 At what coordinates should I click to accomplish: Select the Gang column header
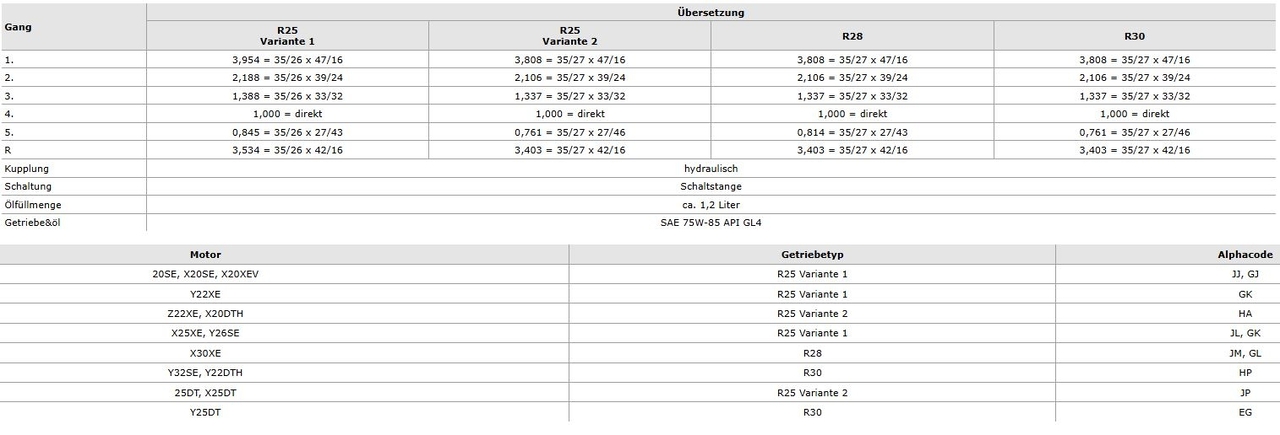tap(18, 27)
